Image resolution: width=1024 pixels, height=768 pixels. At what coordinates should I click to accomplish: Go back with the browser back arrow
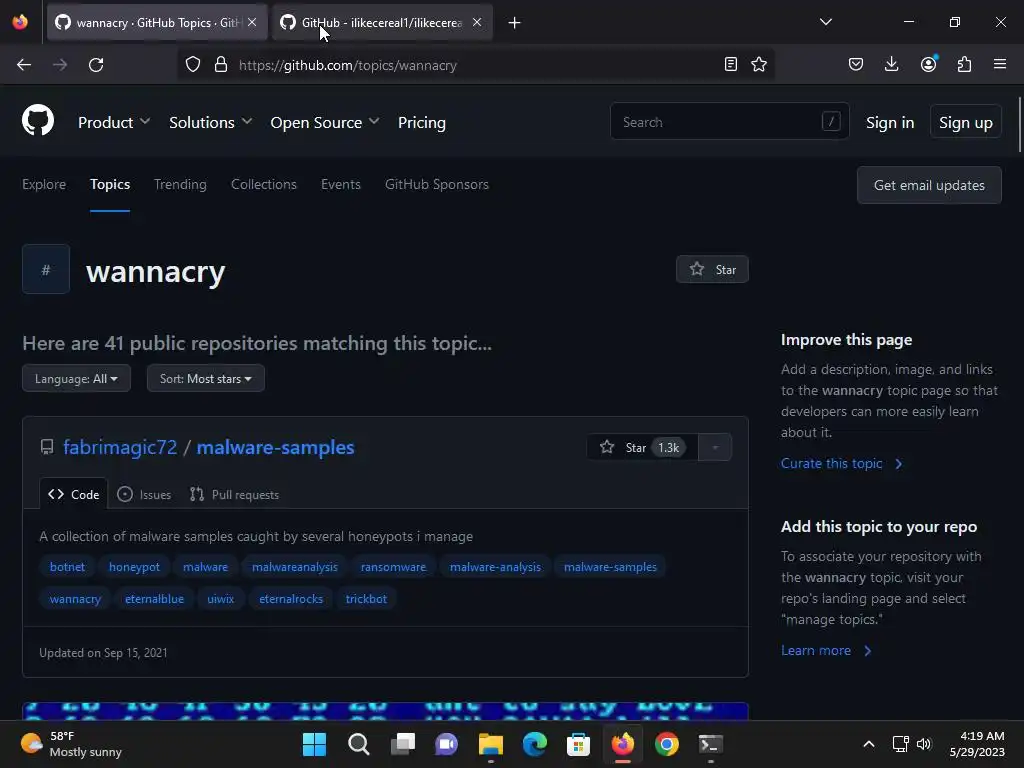[x=24, y=65]
